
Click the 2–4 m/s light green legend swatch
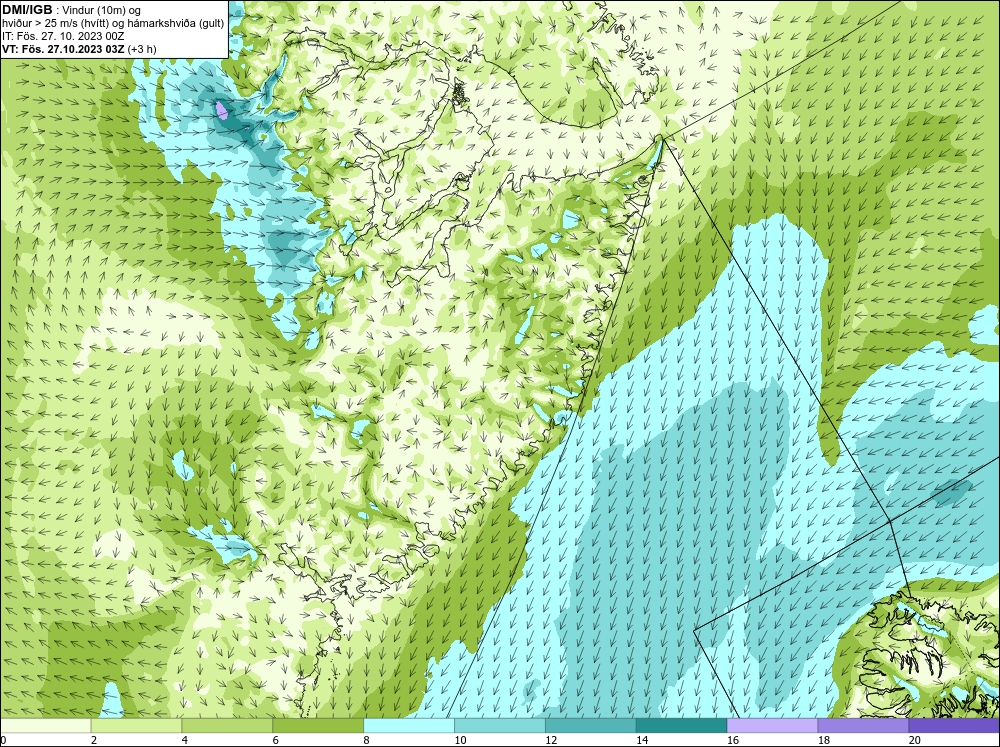pos(136,726)
